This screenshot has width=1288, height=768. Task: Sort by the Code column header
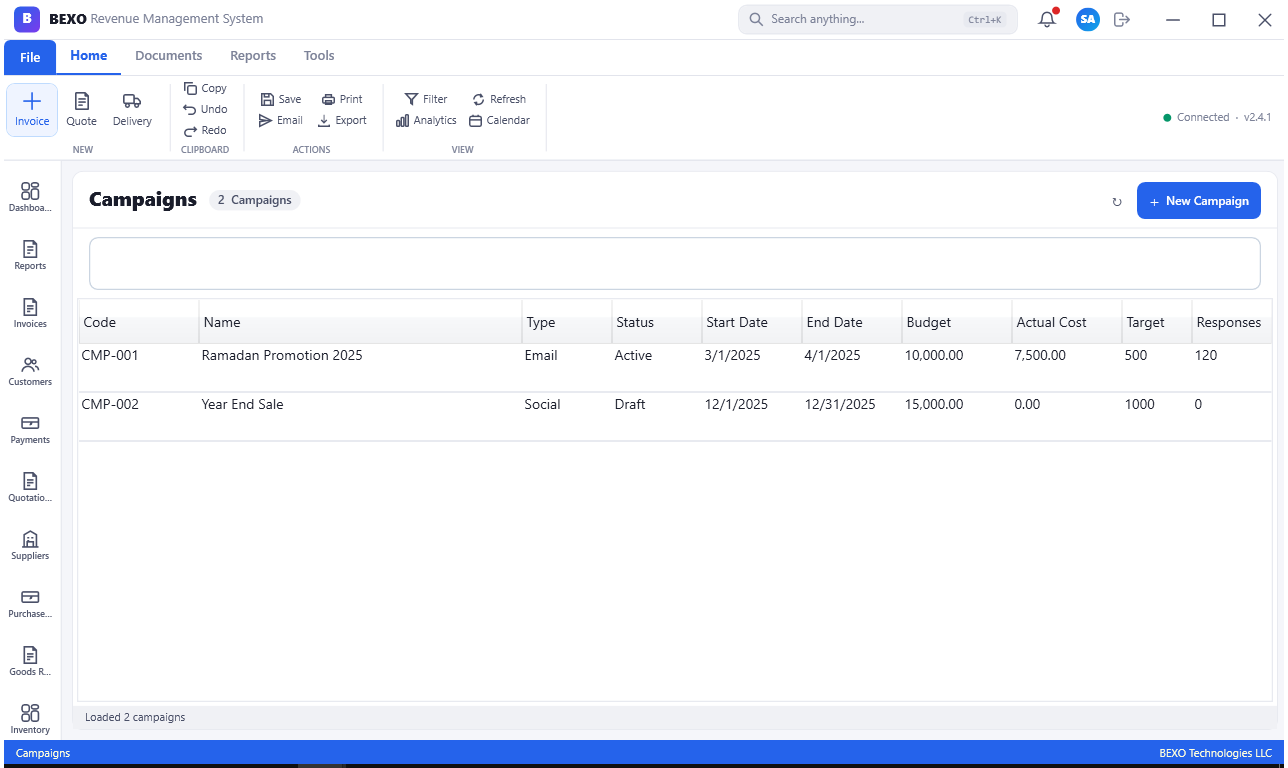click(139, 322)
